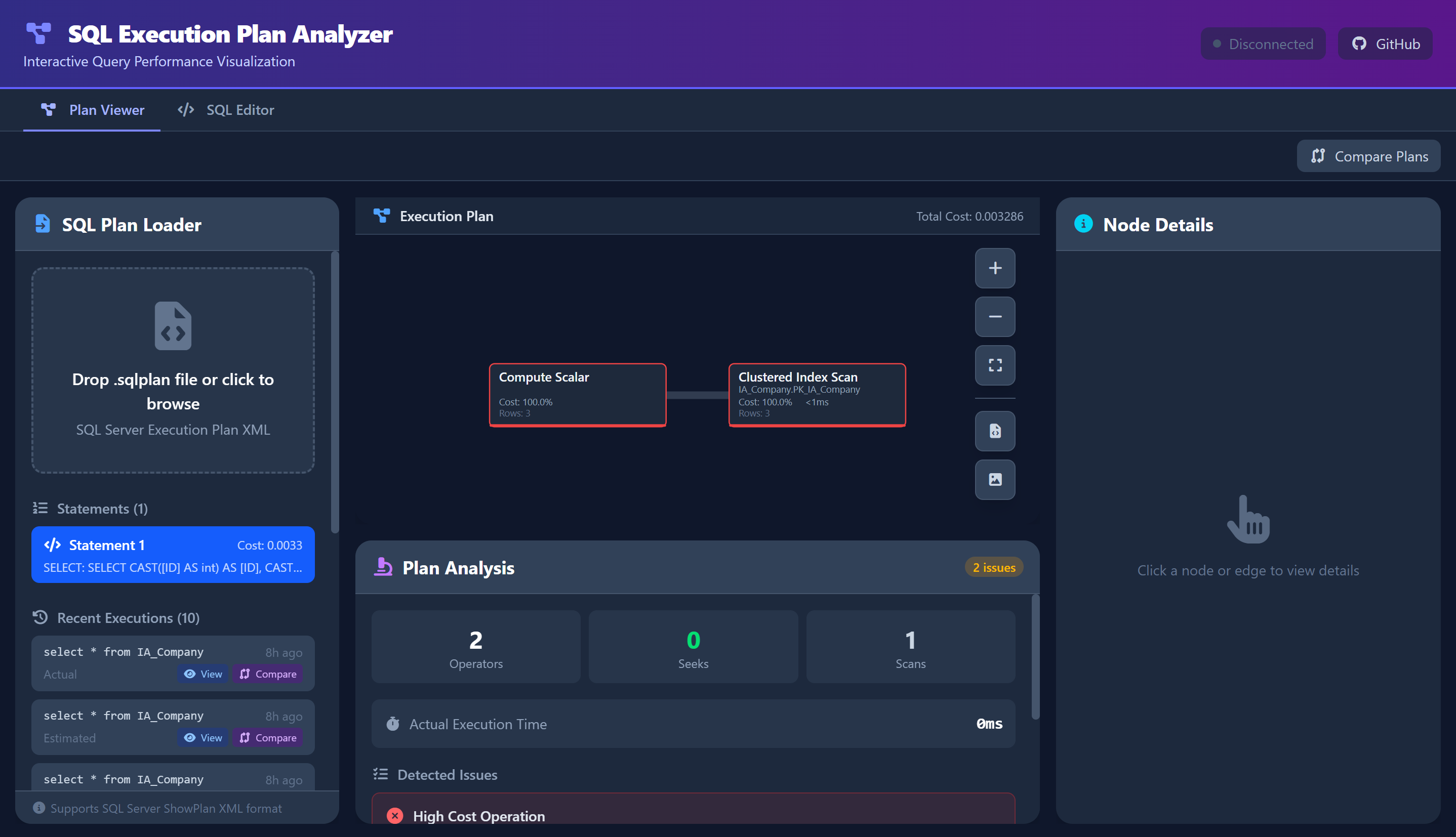
Task: View the Estimated IA_Company execution plan
Action: (x=203, y=737)
